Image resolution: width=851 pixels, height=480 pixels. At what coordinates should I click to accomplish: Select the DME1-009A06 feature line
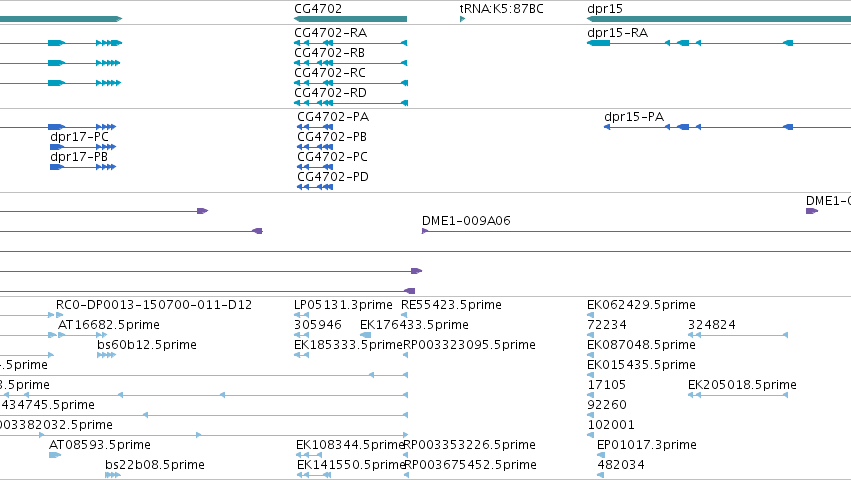[x=636, y=231]
